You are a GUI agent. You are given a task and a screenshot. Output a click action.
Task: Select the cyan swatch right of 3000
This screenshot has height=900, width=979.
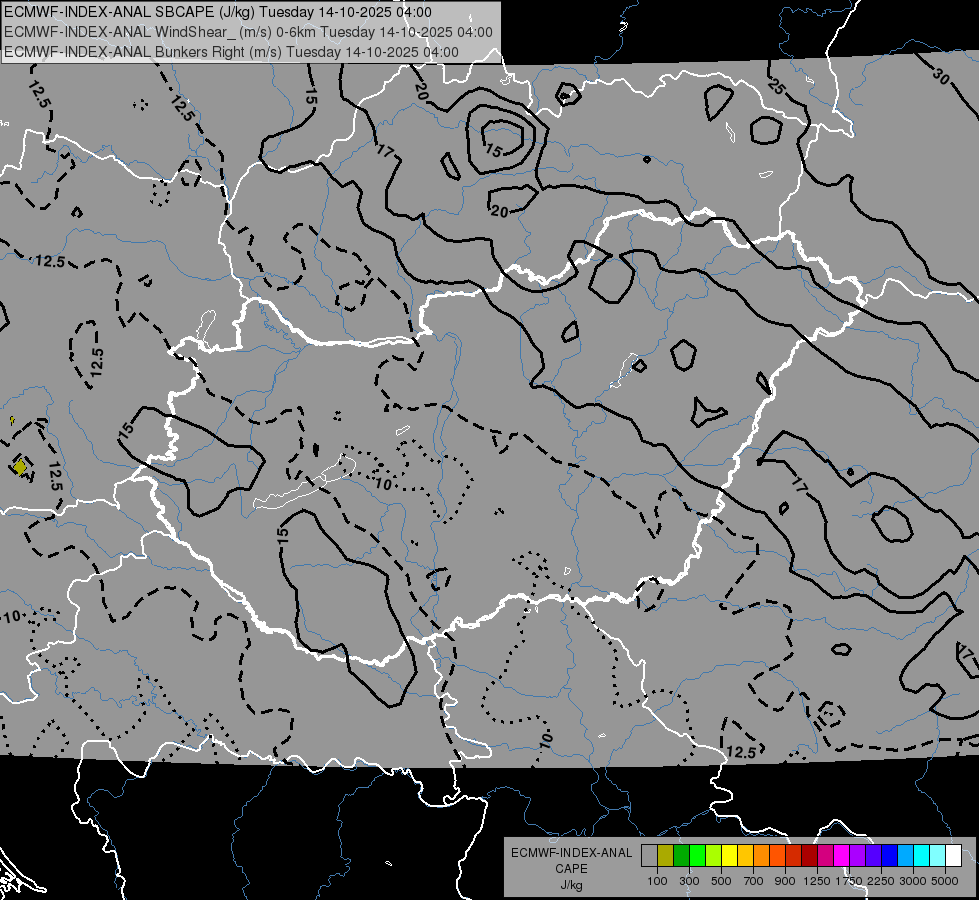[922, 856]
